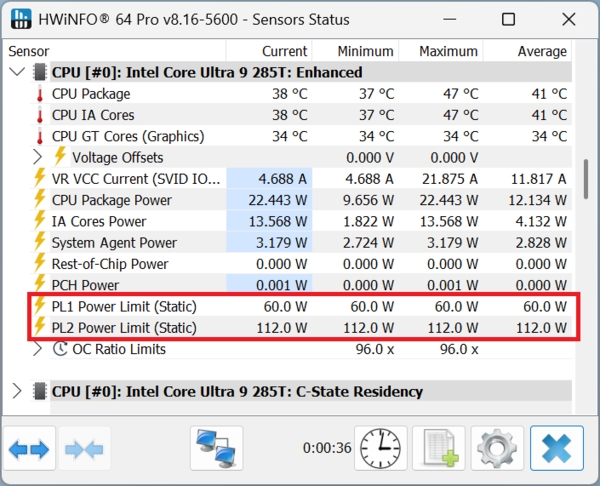The width and height of the screenshot is (600, 486).
Task: Click the CPU Package thermometer icon
Action: tap(40, 94)
